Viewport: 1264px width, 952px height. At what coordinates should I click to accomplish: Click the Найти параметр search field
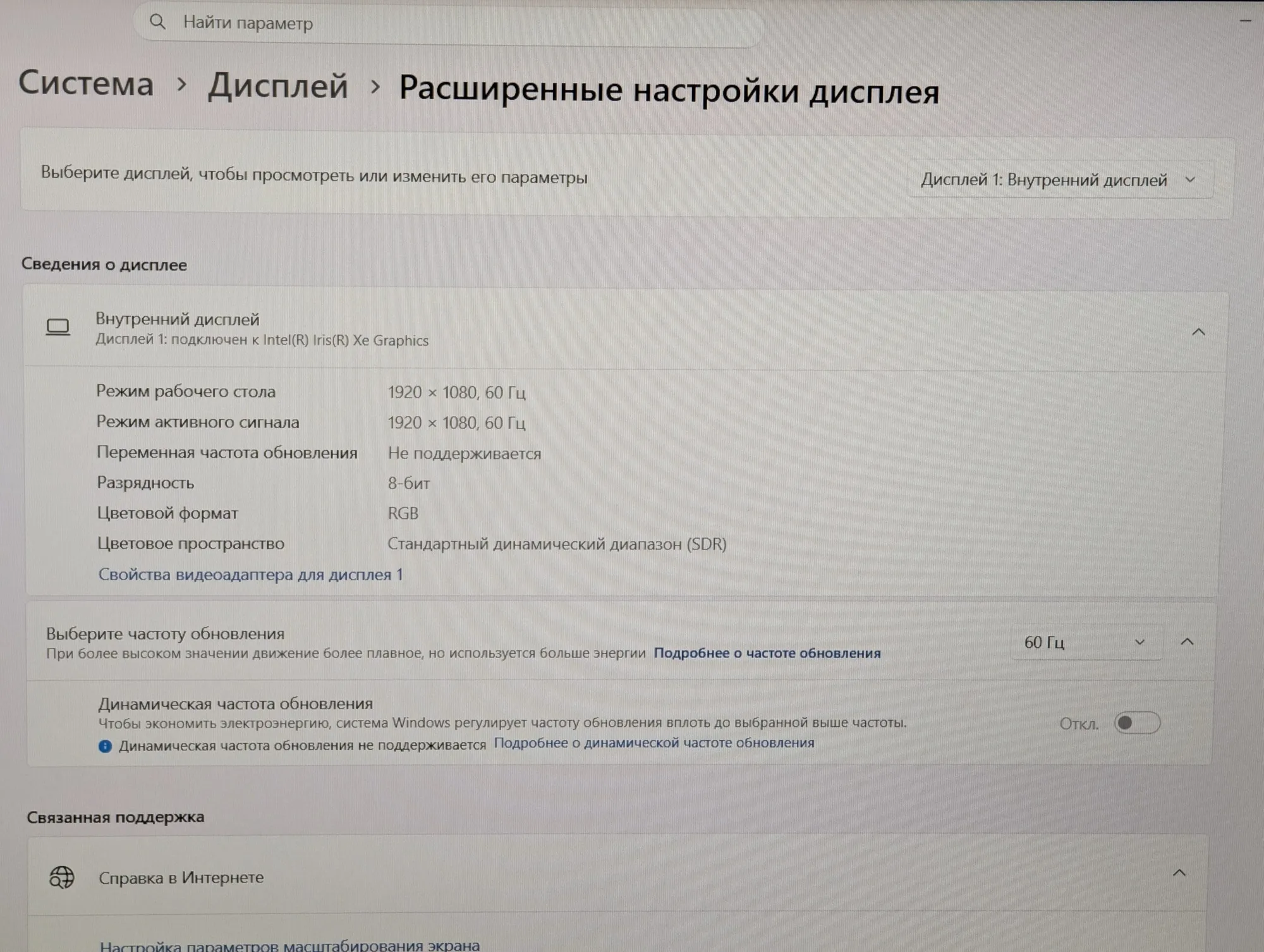click(449, 23)
